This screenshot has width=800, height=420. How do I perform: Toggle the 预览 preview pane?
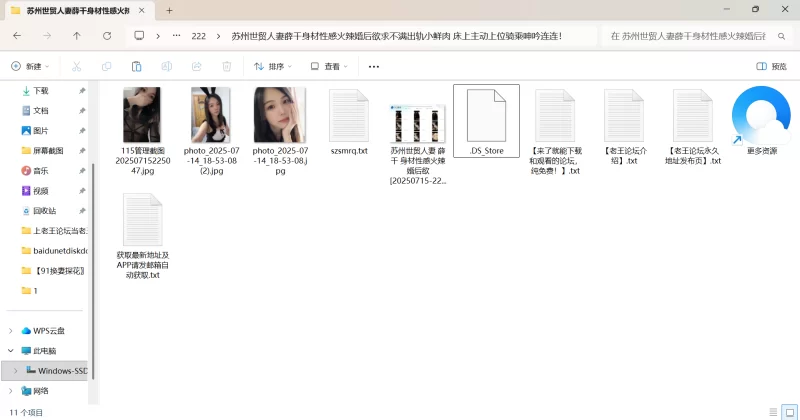click(x=771, y=66)
